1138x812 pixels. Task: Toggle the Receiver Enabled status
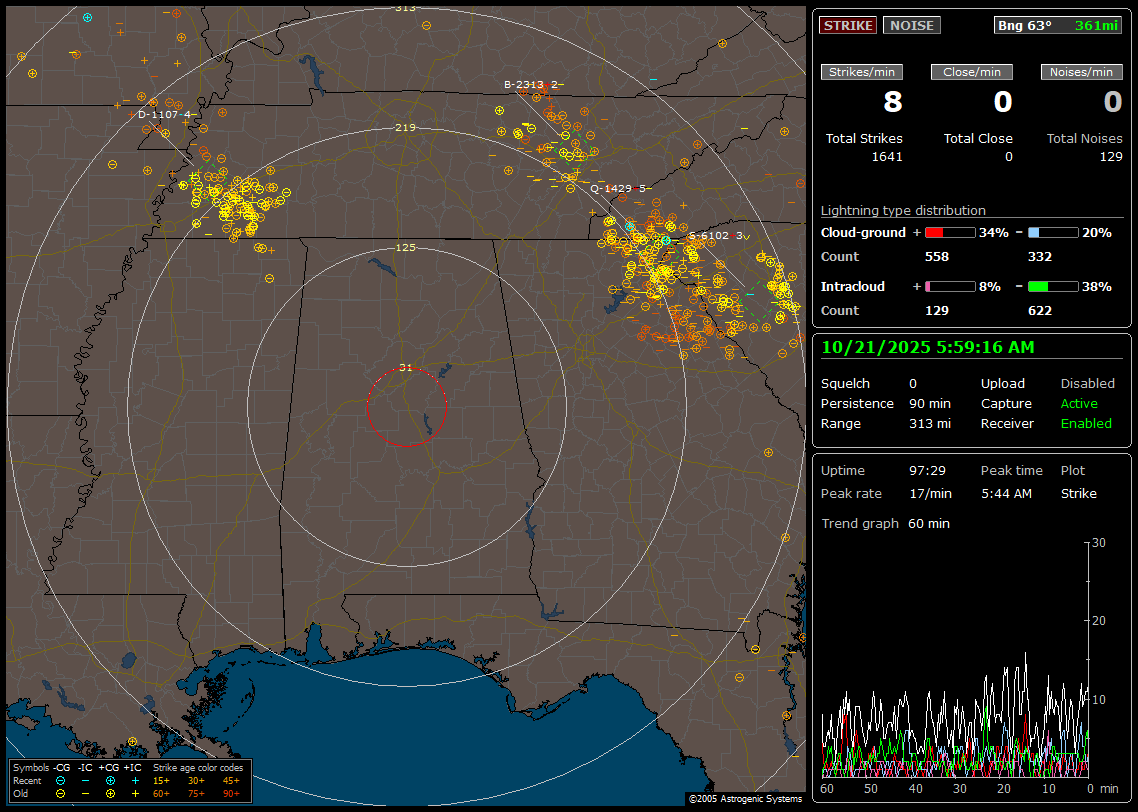tap(1086, 423)
